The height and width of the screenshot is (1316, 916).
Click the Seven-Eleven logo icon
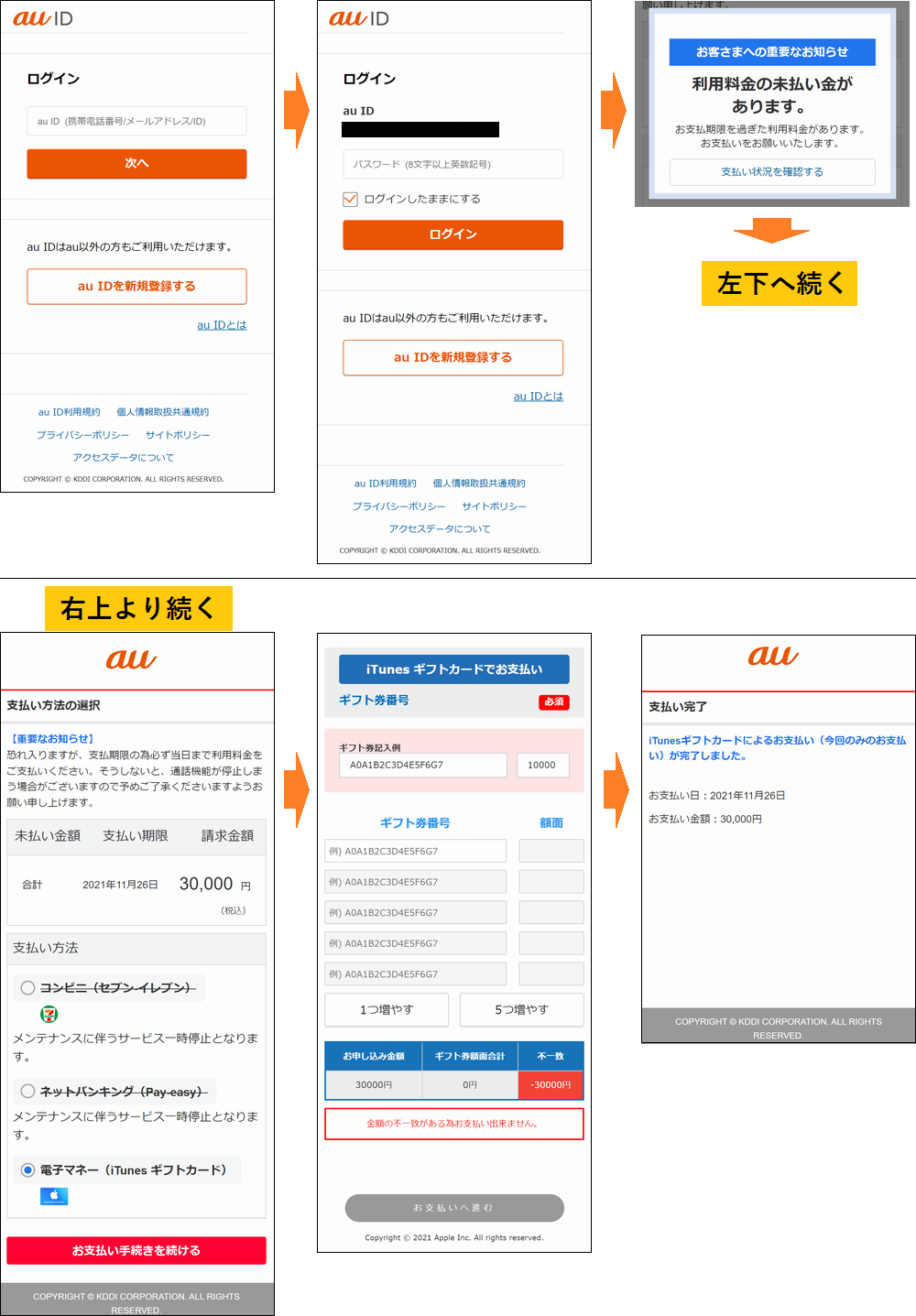pyautogui.click(x=49, y=1014)
